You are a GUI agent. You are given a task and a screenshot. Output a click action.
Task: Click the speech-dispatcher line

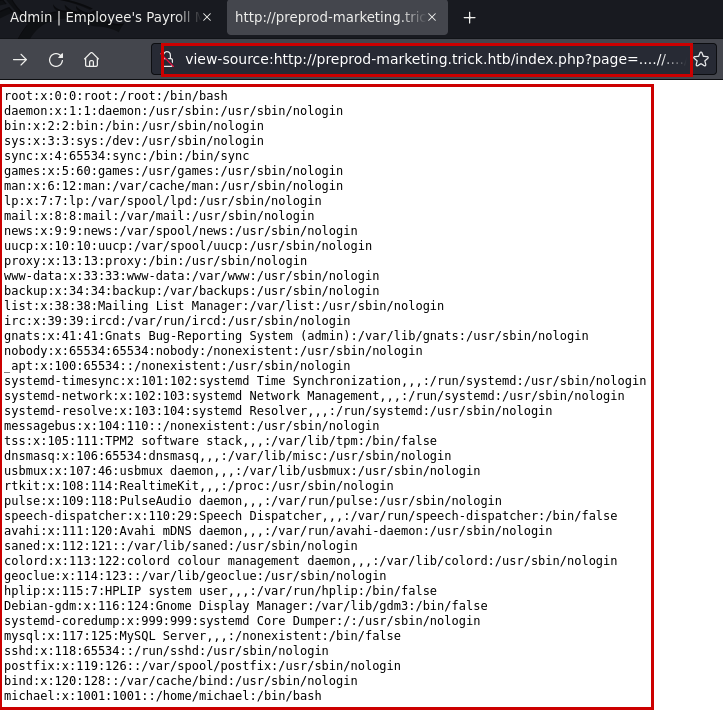pos(311,516)
